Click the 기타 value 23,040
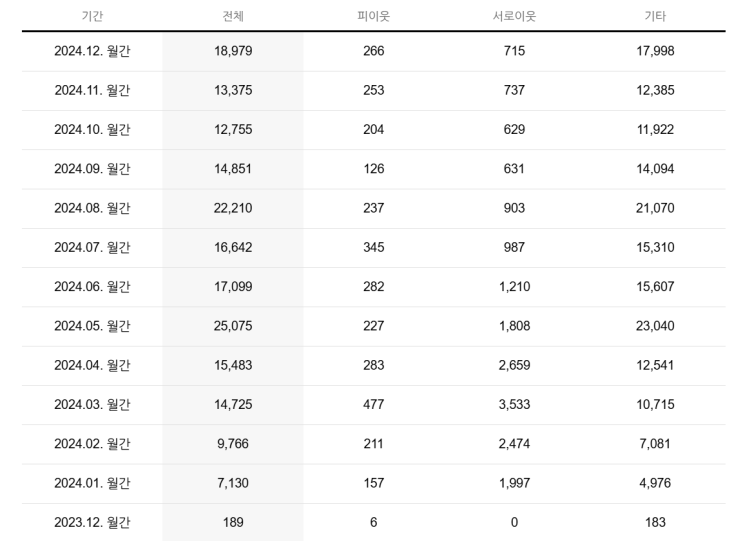Screen dimensions: 743x541 click(655, 326)
